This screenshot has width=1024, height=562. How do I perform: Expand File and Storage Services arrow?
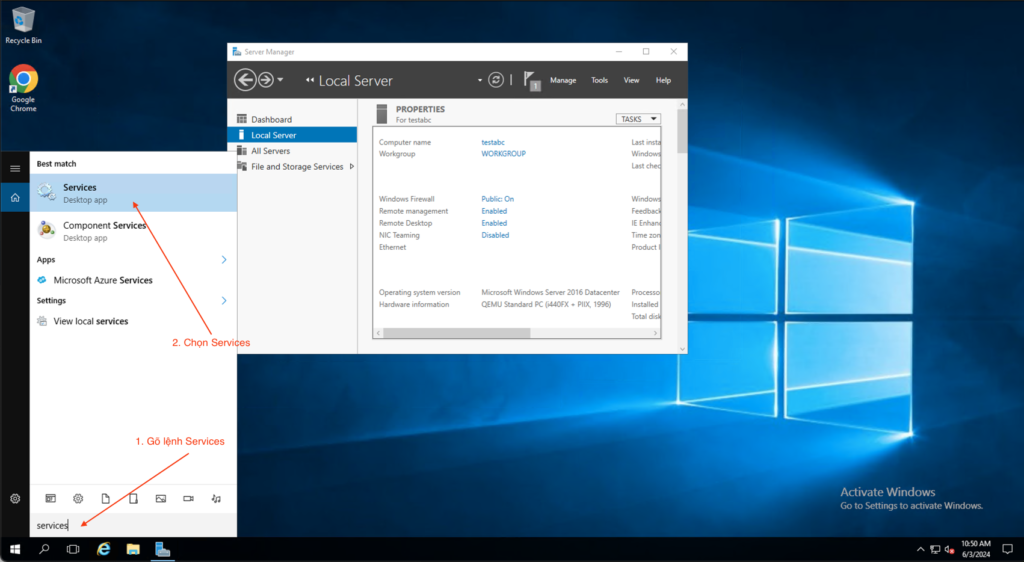point(351,167)
